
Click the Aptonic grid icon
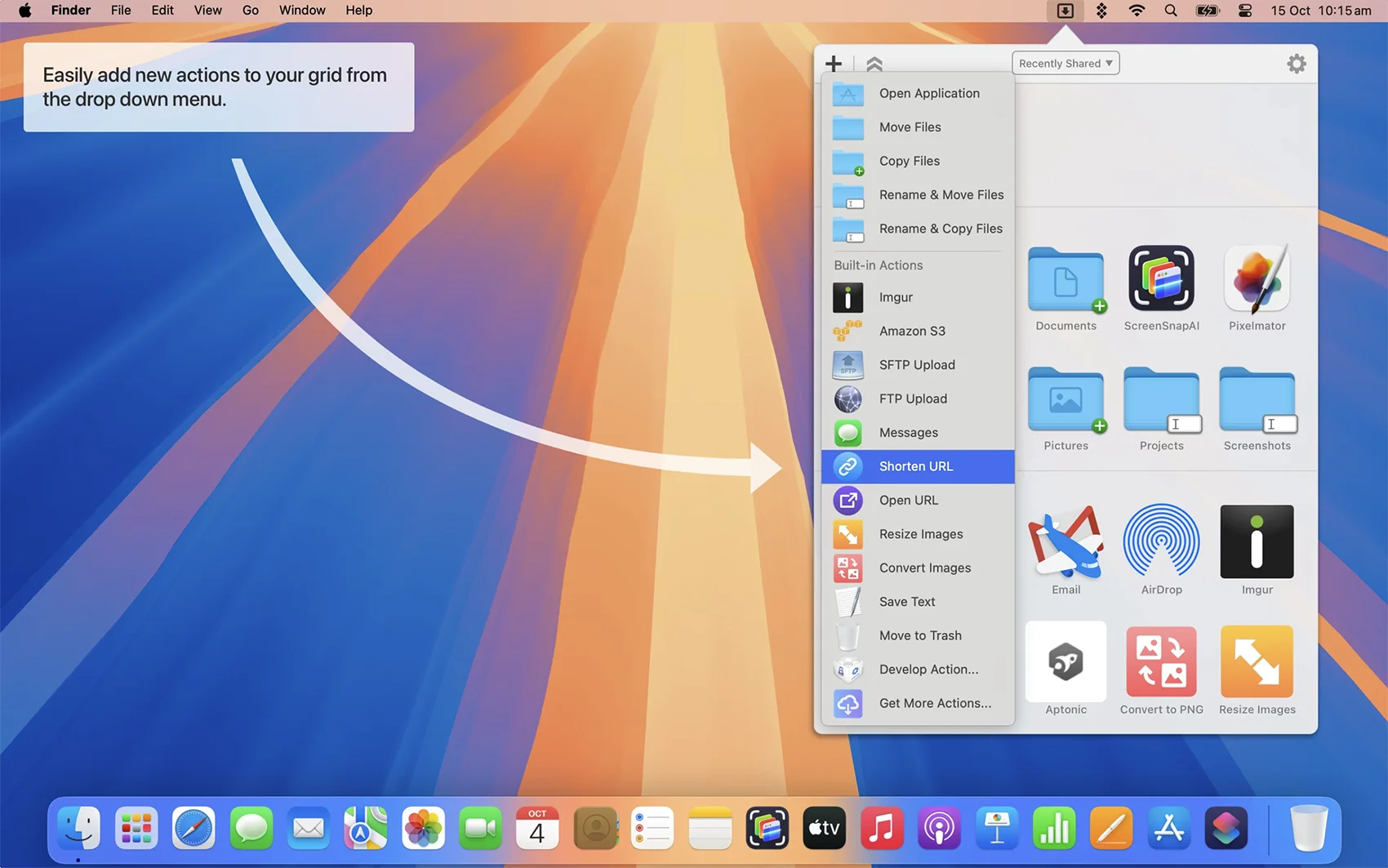click(1065, 662)
